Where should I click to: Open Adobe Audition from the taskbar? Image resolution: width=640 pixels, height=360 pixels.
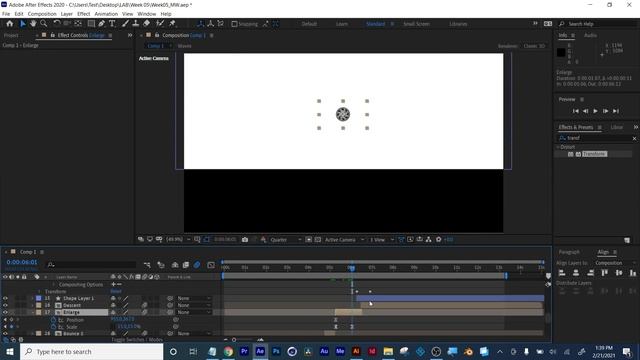click(324, 351)
